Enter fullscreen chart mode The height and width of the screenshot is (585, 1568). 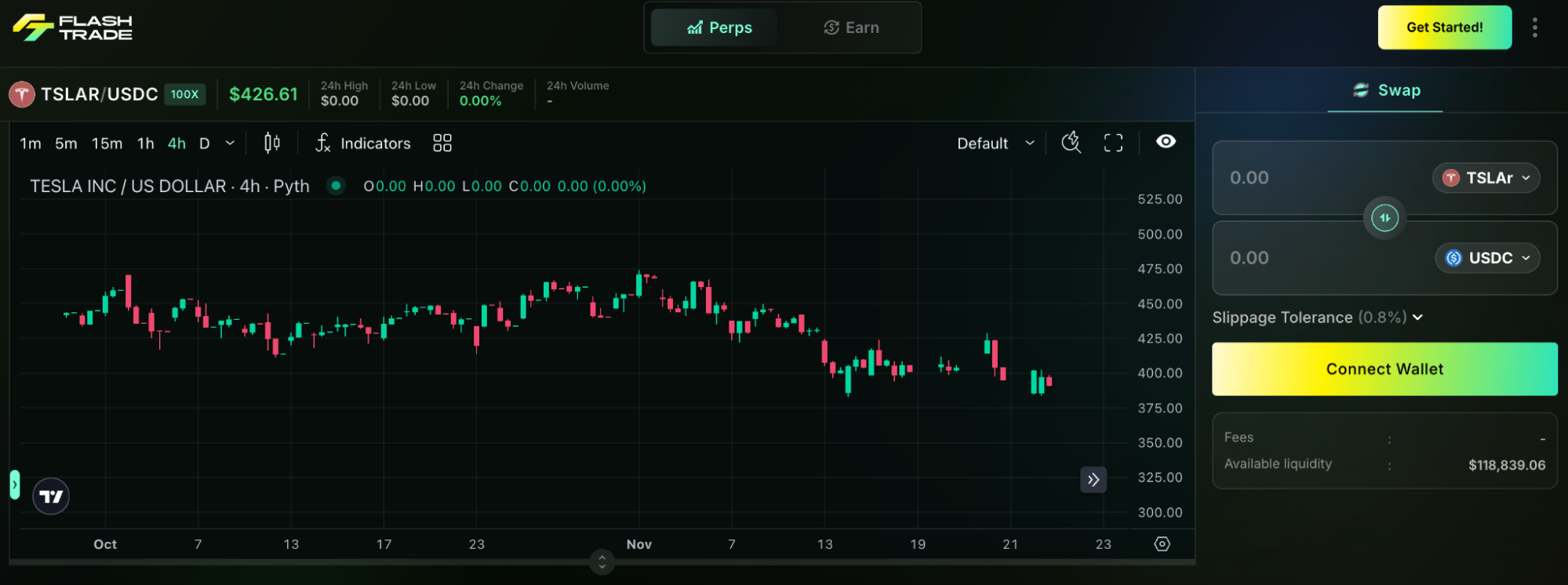point(1113,143)
